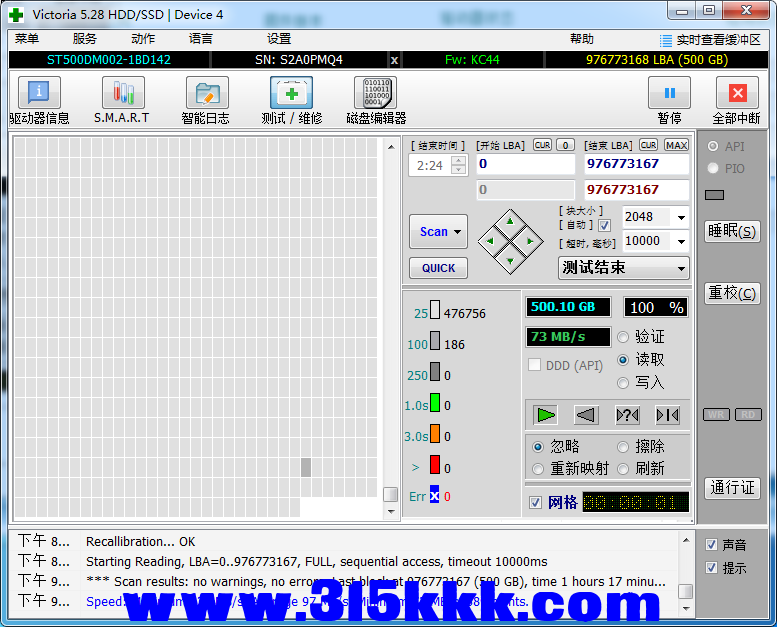Select the 重新映射 remap radio button
Screen dimensions: 777x627
tap(539, 469)
